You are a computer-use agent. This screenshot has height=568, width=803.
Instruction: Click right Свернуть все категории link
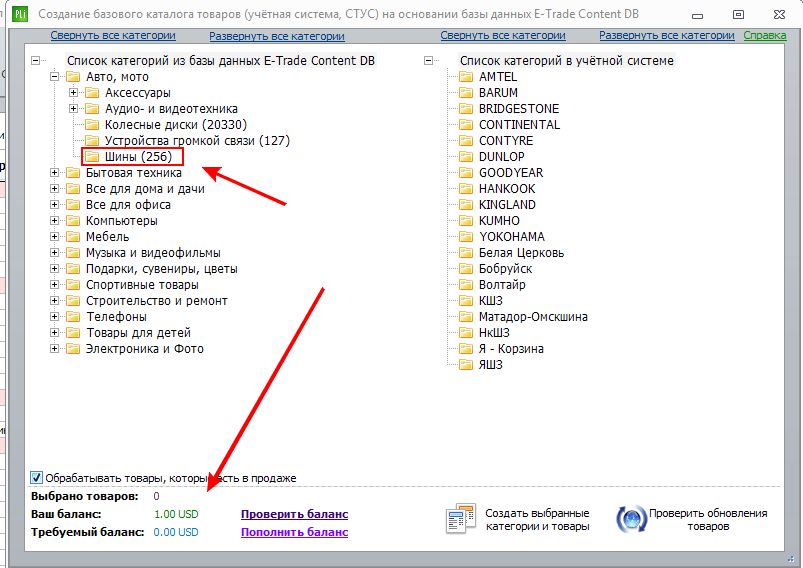(503, 36)
